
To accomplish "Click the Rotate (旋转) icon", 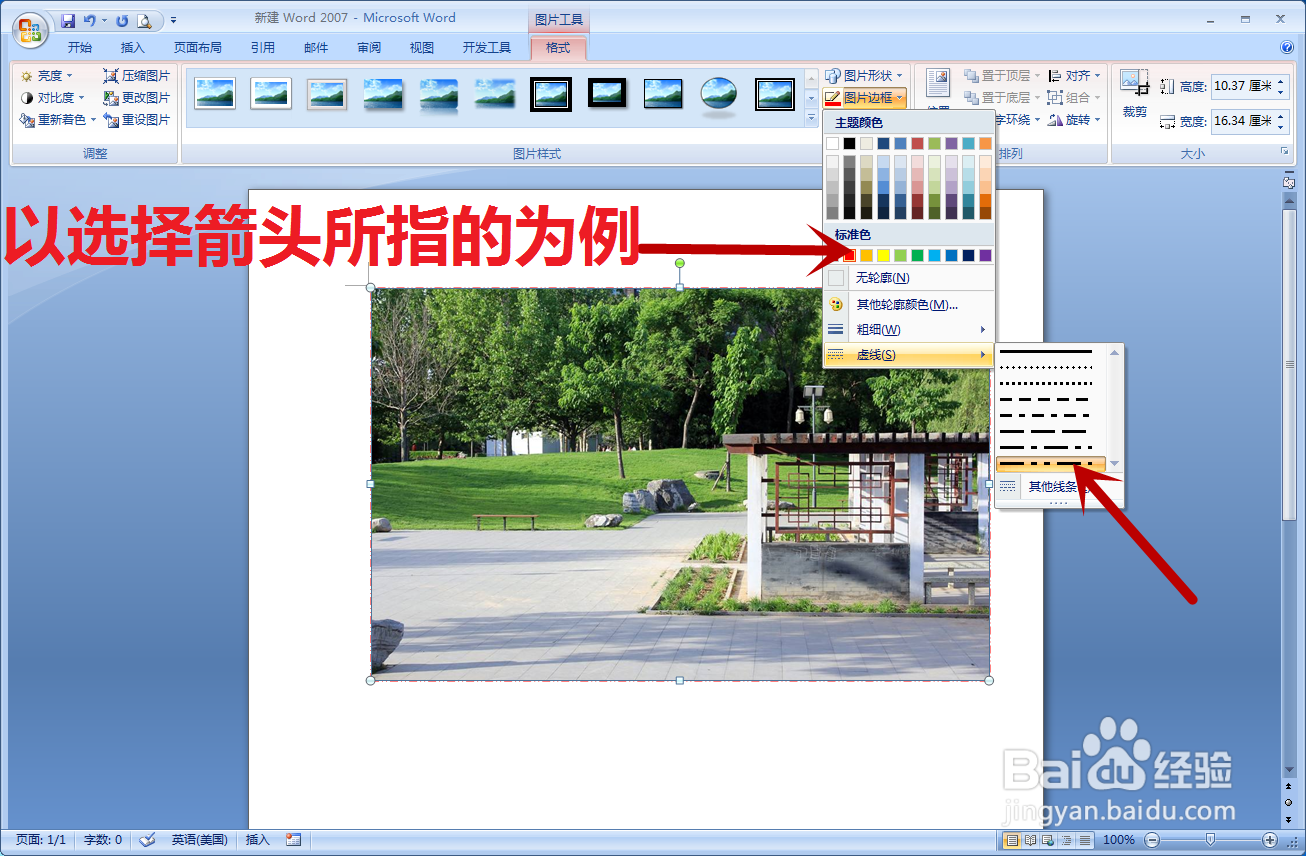I will click(x=1079, y=119).
